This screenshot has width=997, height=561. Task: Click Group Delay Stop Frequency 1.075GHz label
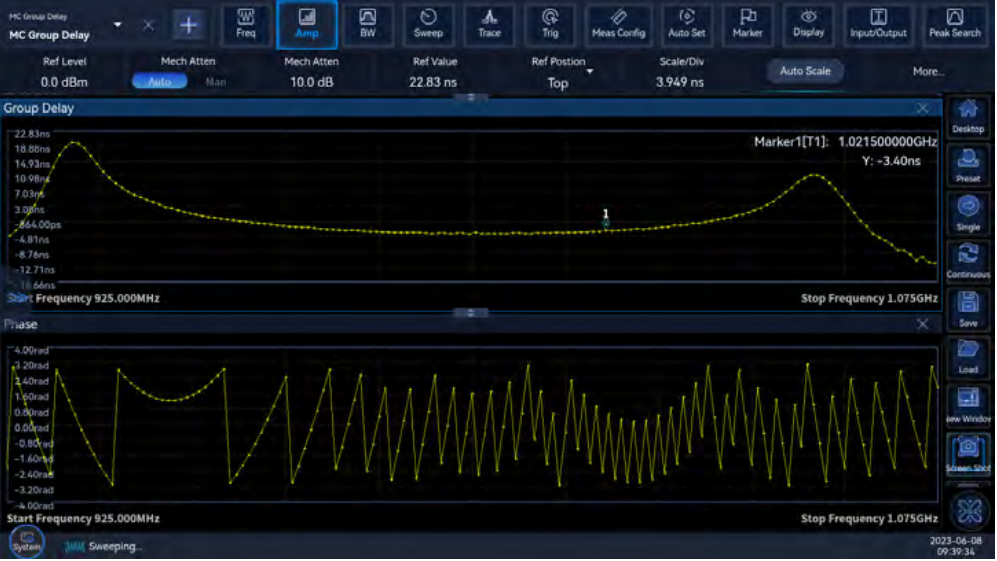pyautogui.click(x=869, y=298)
